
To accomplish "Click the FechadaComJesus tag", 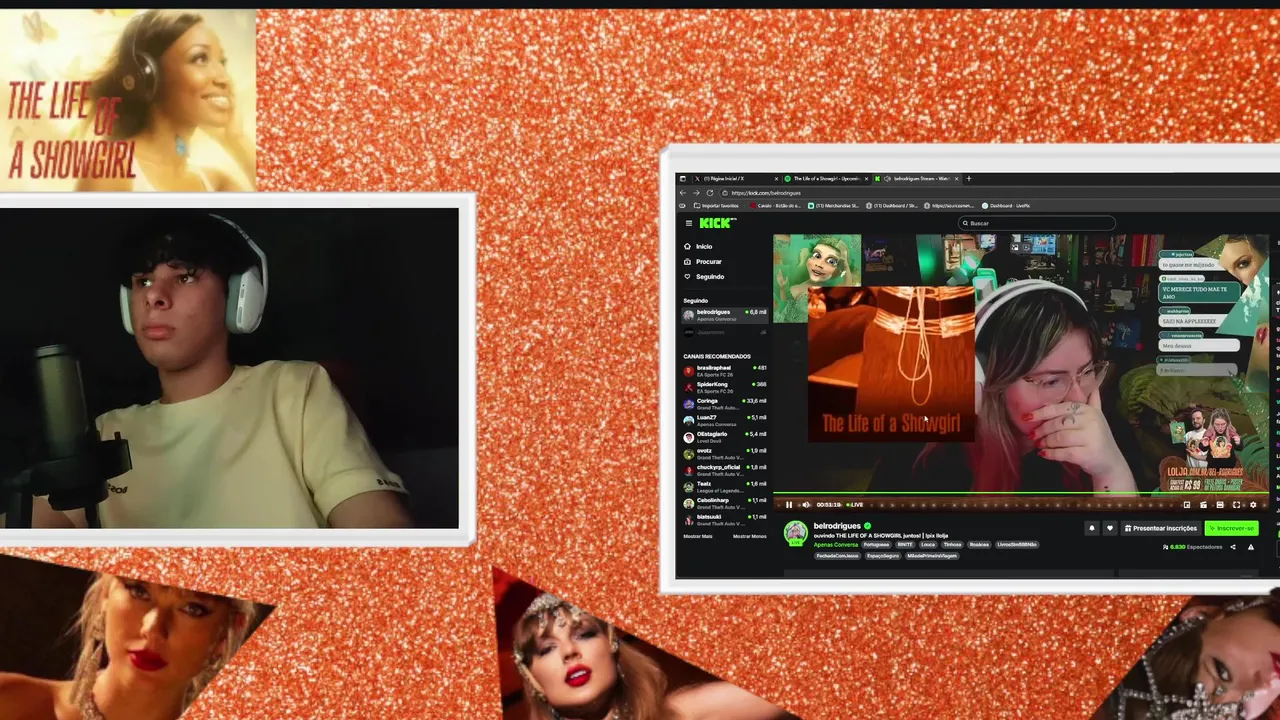I will 835,556.
